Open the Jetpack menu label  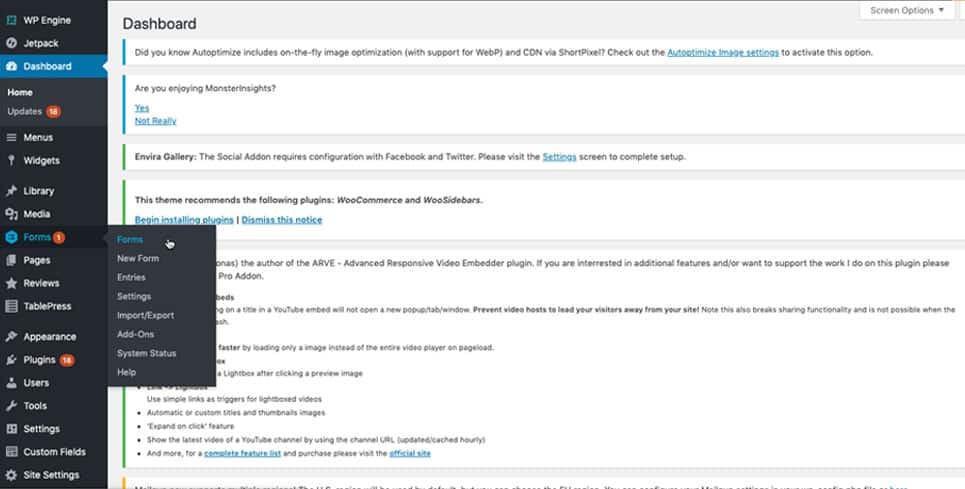[x=41, y=43]
